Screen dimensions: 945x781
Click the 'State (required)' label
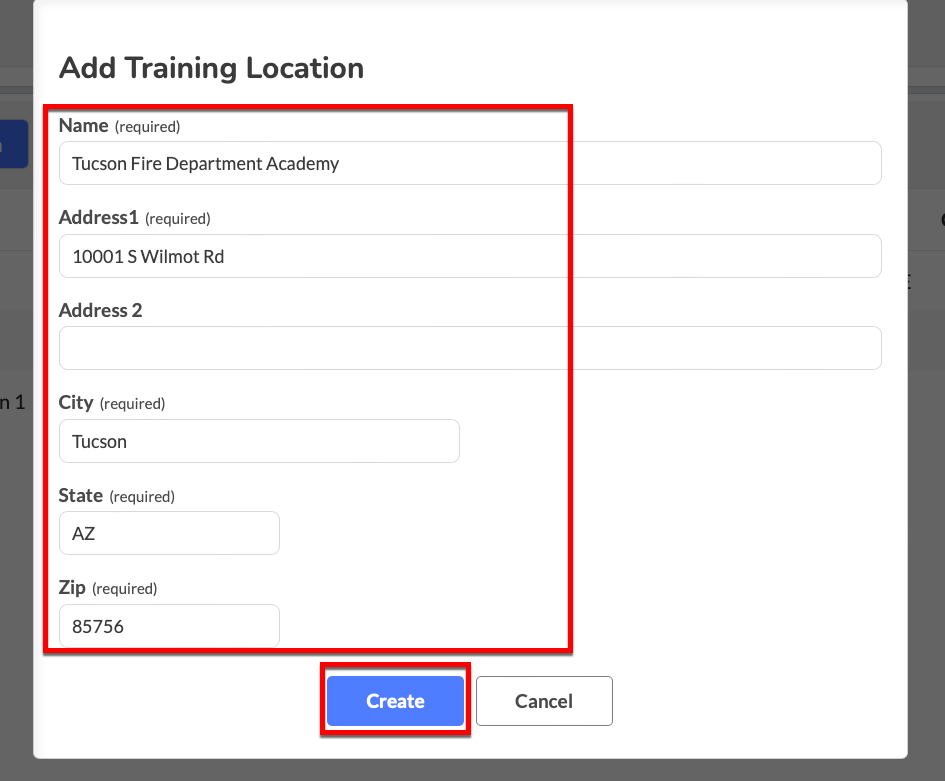click(x=116, y=496)
